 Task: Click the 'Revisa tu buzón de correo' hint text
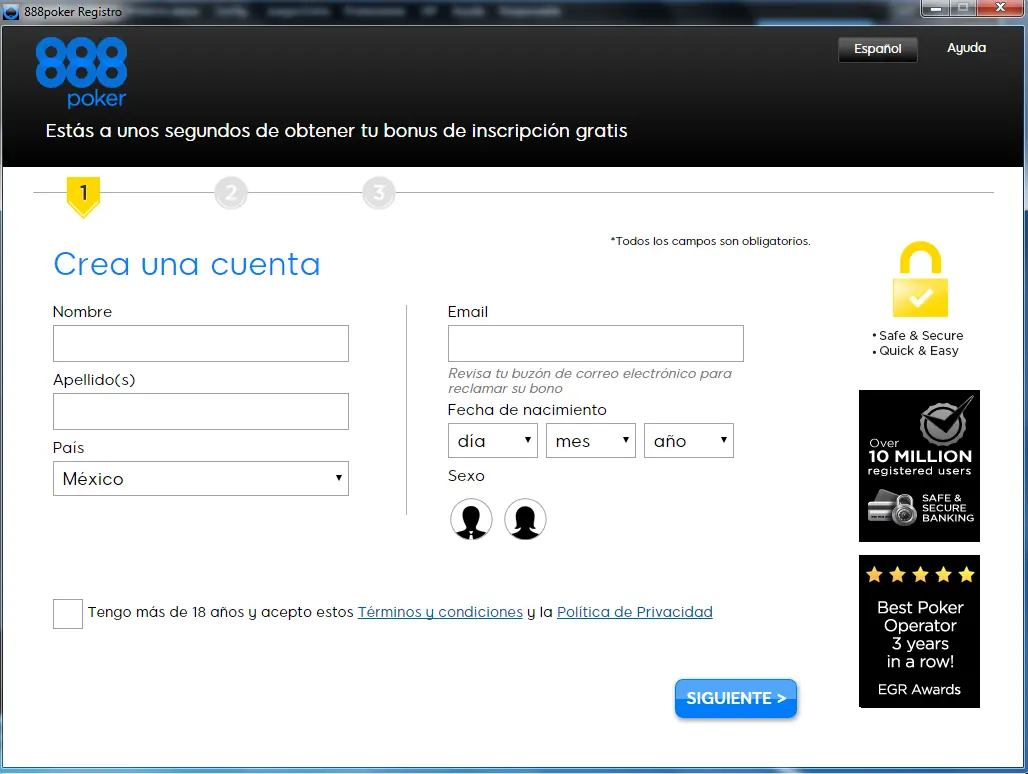589,381
